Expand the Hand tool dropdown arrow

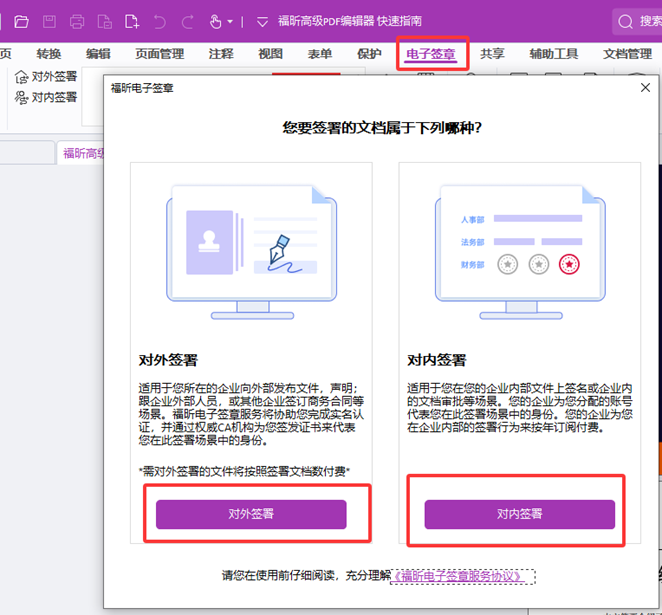(231, 21)
